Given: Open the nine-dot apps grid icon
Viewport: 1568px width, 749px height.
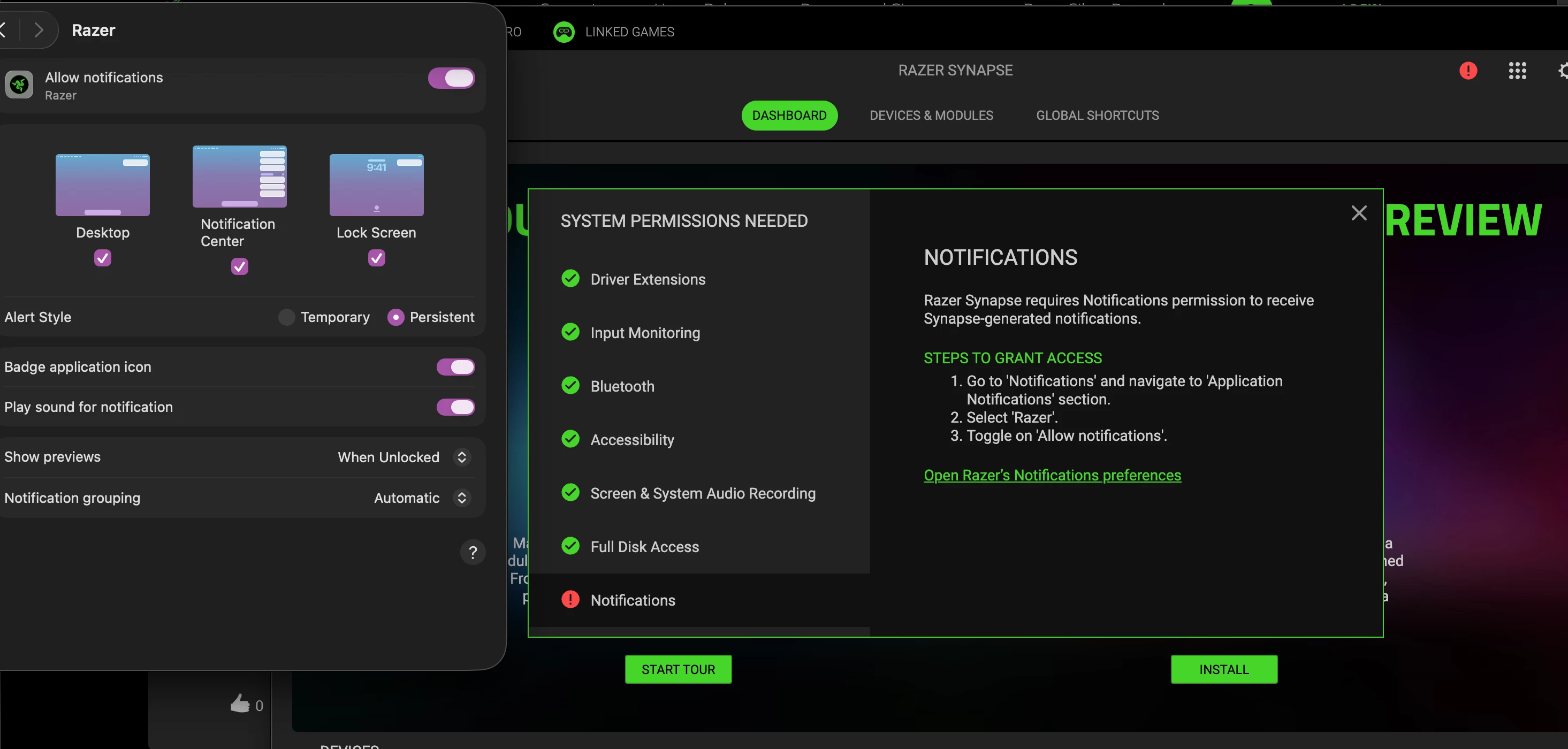Looking at the screenshot, I should click(1517, 71).
